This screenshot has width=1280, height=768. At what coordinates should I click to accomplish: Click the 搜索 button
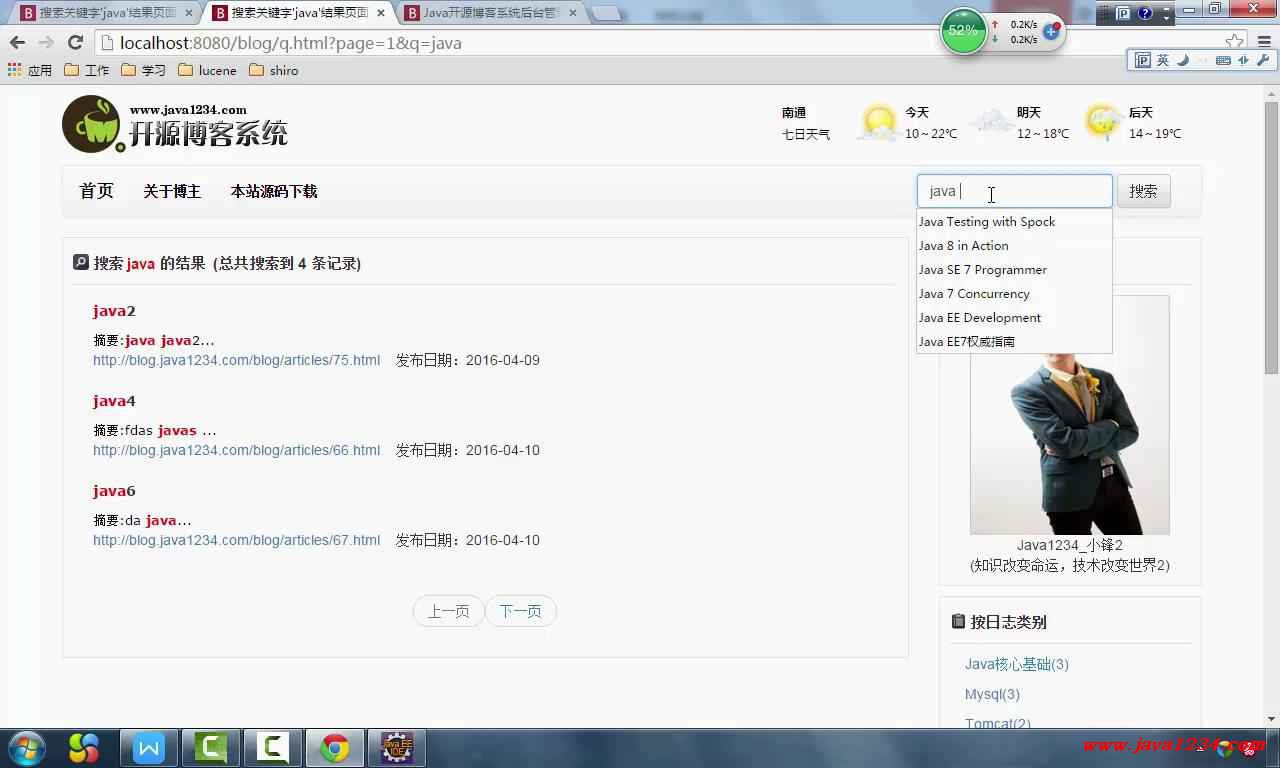[x=1143, y=191]
